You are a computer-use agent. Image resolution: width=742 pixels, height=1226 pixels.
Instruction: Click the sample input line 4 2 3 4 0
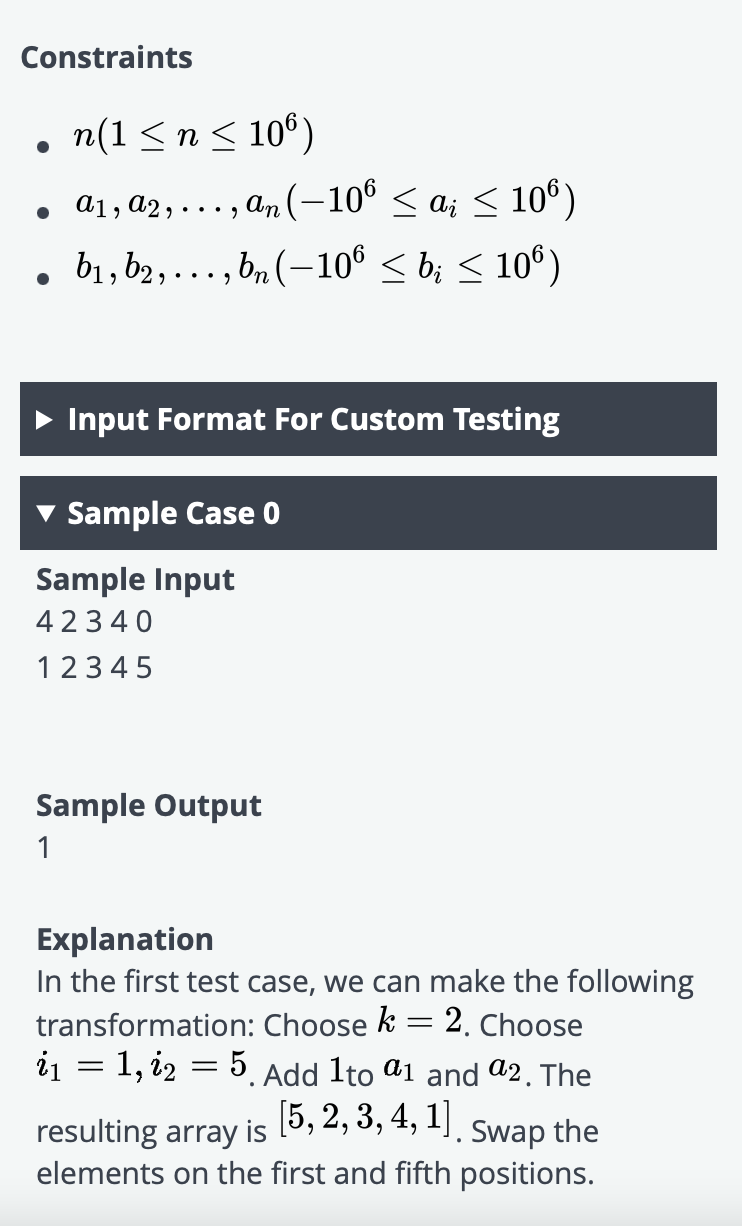94,621
